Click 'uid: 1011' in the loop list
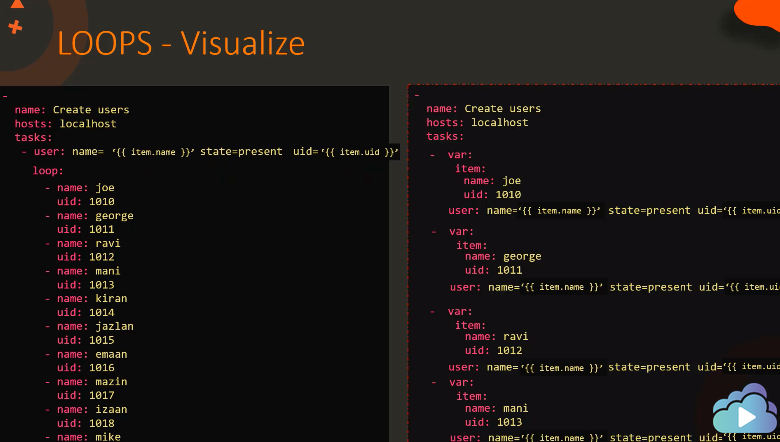The image size is (780, 442). (86, 229)
